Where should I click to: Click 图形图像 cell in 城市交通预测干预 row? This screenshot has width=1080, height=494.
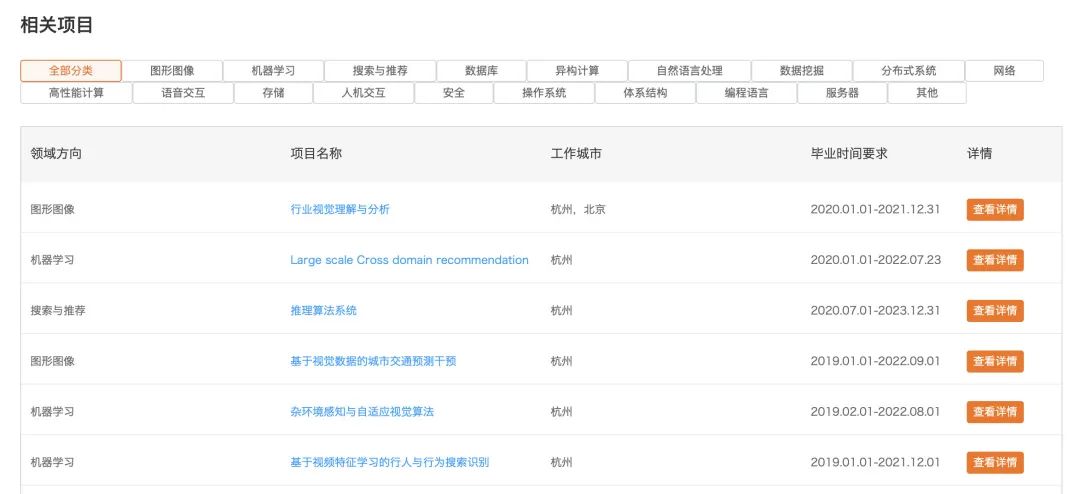pos(52,362)
